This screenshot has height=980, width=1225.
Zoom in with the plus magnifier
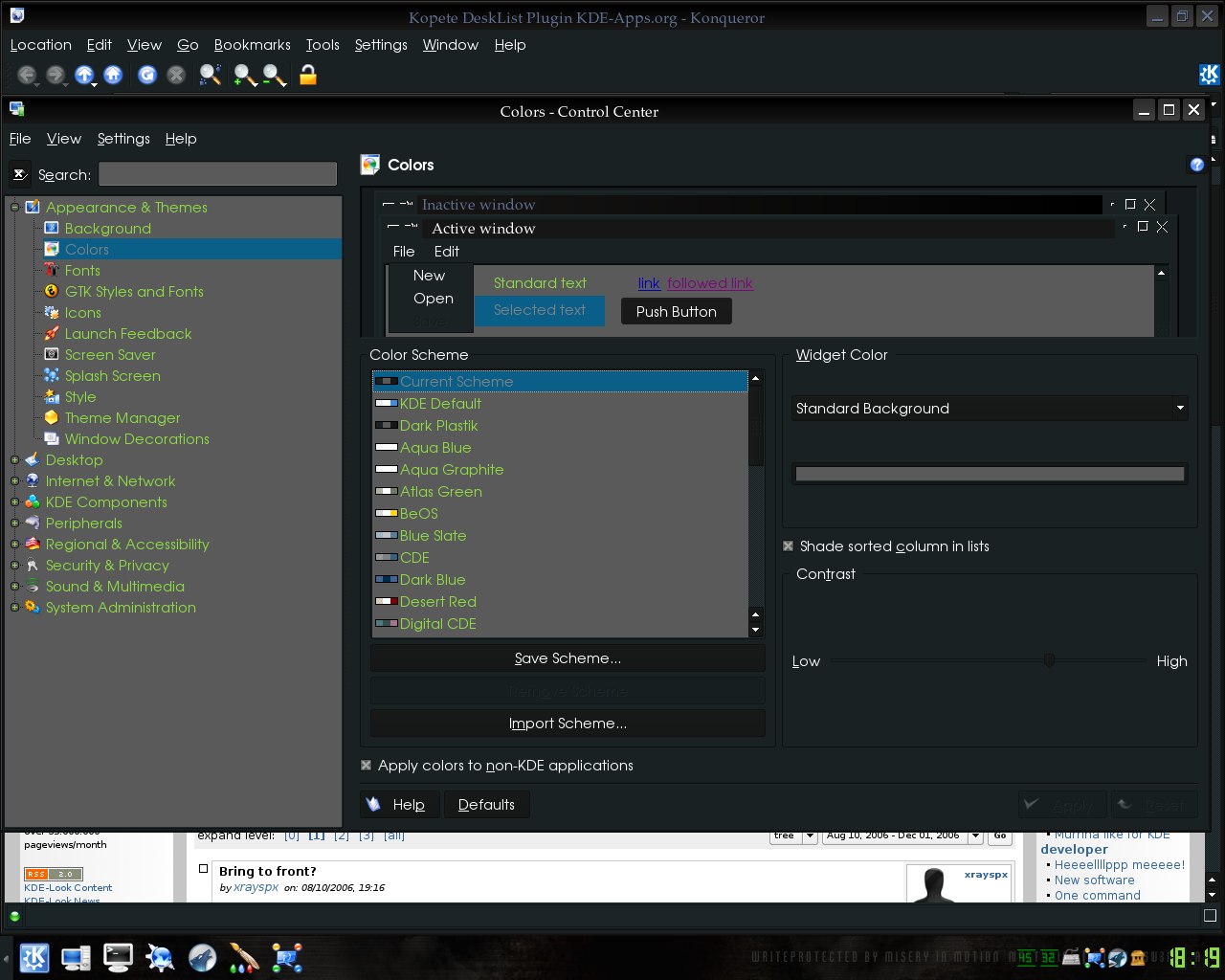245,75
